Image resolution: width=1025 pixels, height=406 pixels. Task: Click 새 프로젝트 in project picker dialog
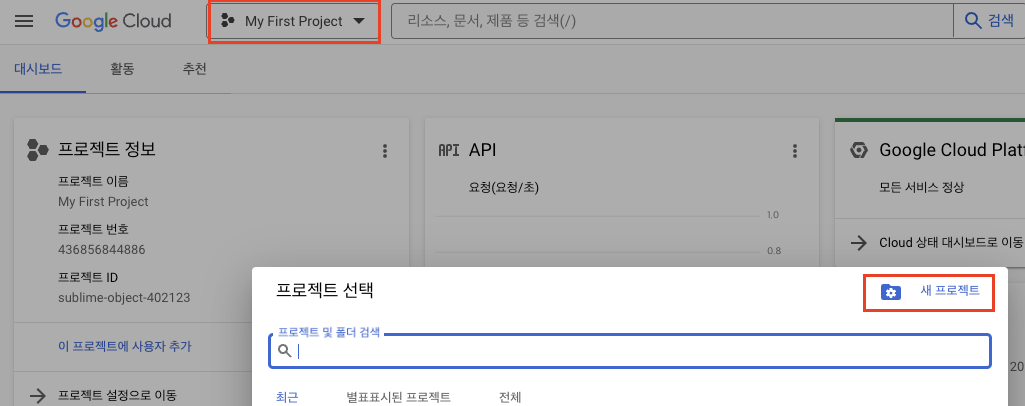pos(950,291)
